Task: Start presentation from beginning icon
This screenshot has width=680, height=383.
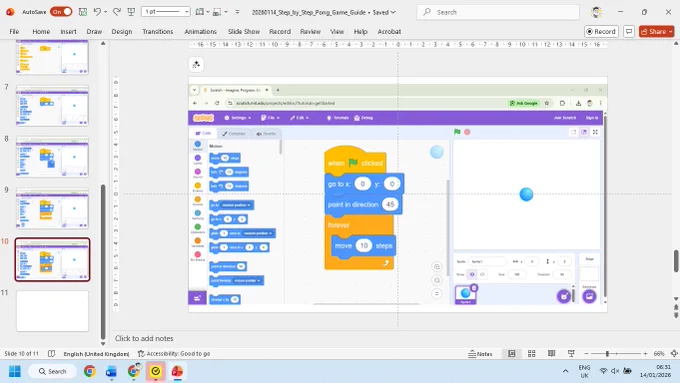Action: coord(131,12)
